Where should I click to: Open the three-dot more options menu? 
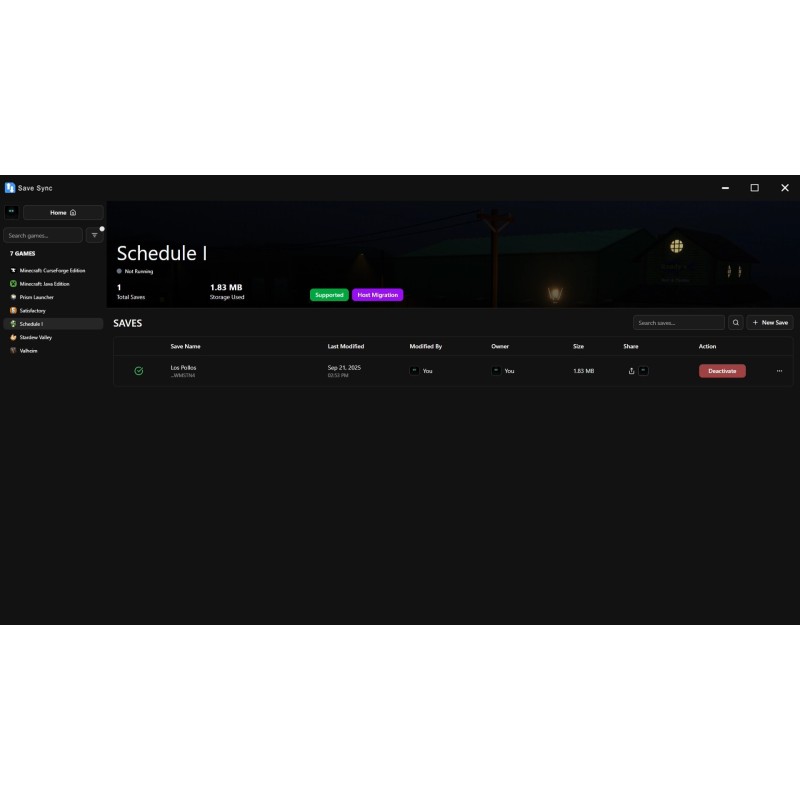click(x=779, y=371)
